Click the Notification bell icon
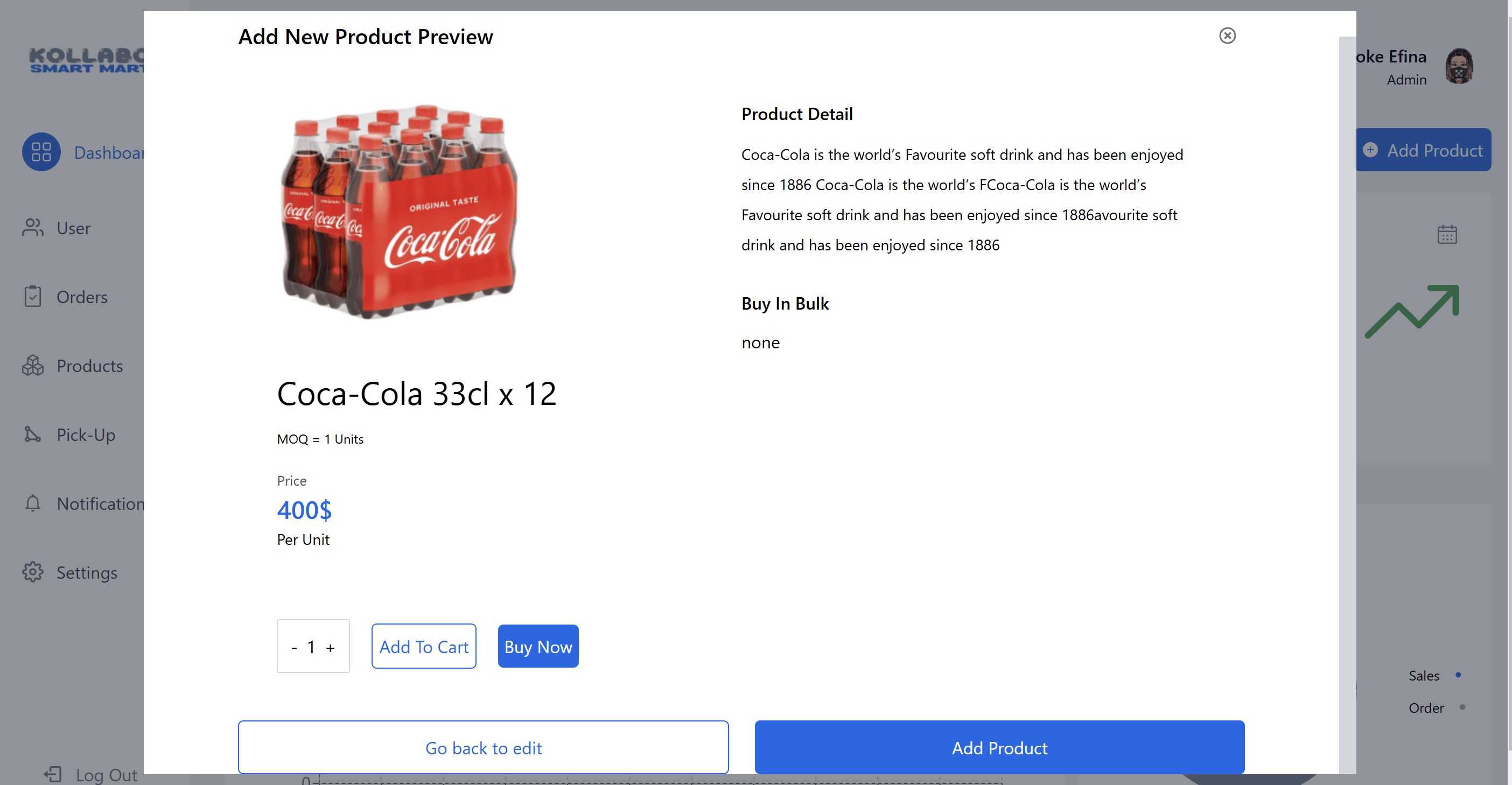 33,503
